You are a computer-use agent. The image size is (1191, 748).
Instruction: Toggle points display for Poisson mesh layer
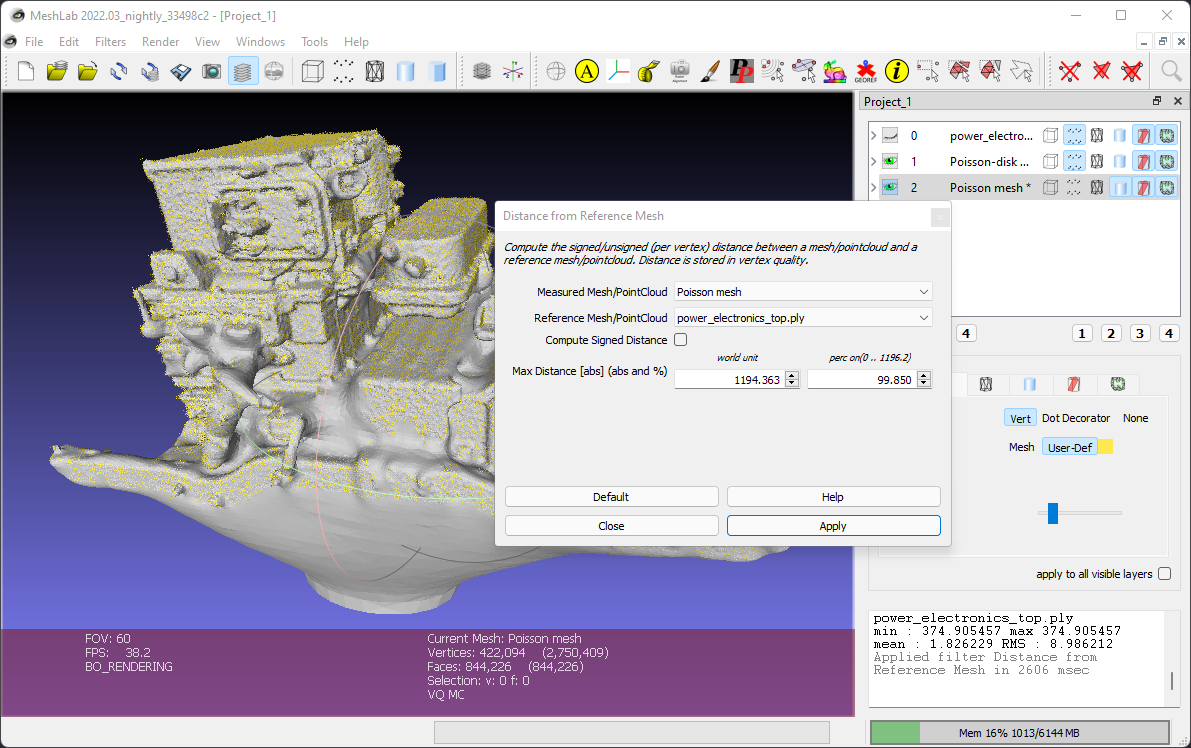1073,188
